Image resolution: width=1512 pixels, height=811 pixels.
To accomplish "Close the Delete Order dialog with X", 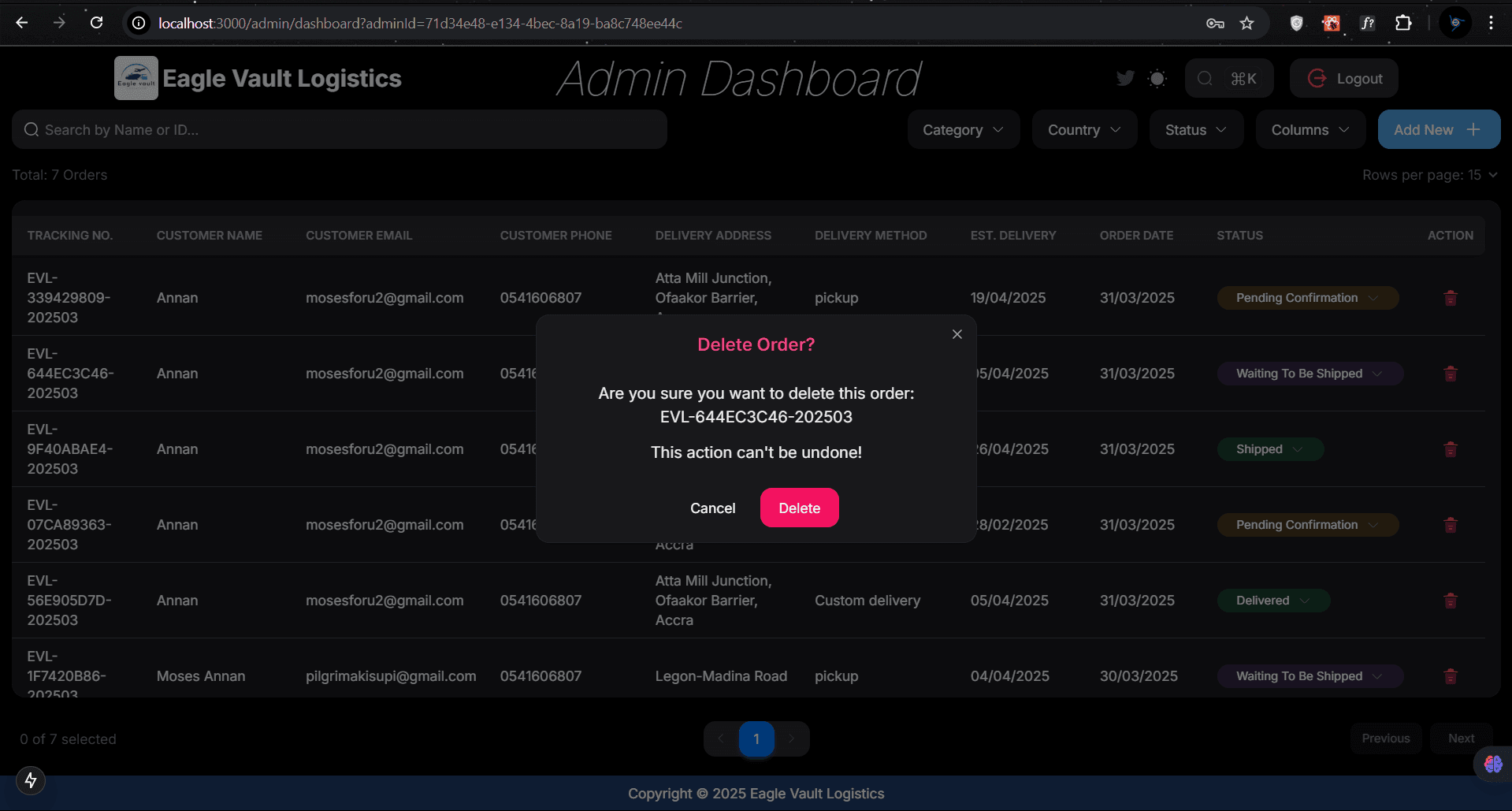I will [x=957, y=334].
